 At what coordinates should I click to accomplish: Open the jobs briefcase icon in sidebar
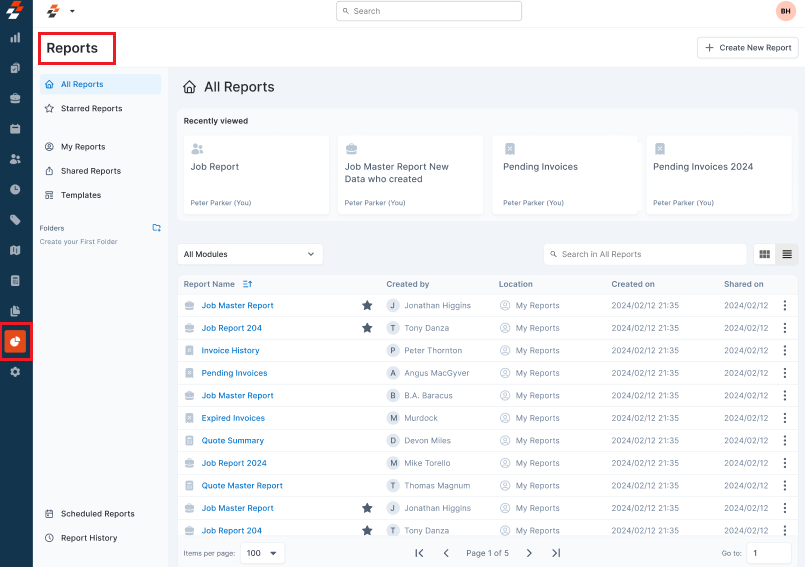pyautogui.click(x=15, y=98)
